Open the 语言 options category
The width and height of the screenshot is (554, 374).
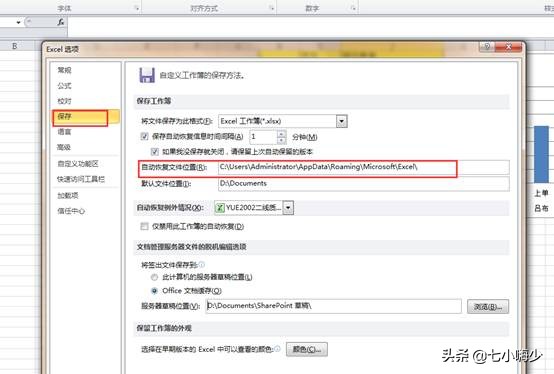64,132
